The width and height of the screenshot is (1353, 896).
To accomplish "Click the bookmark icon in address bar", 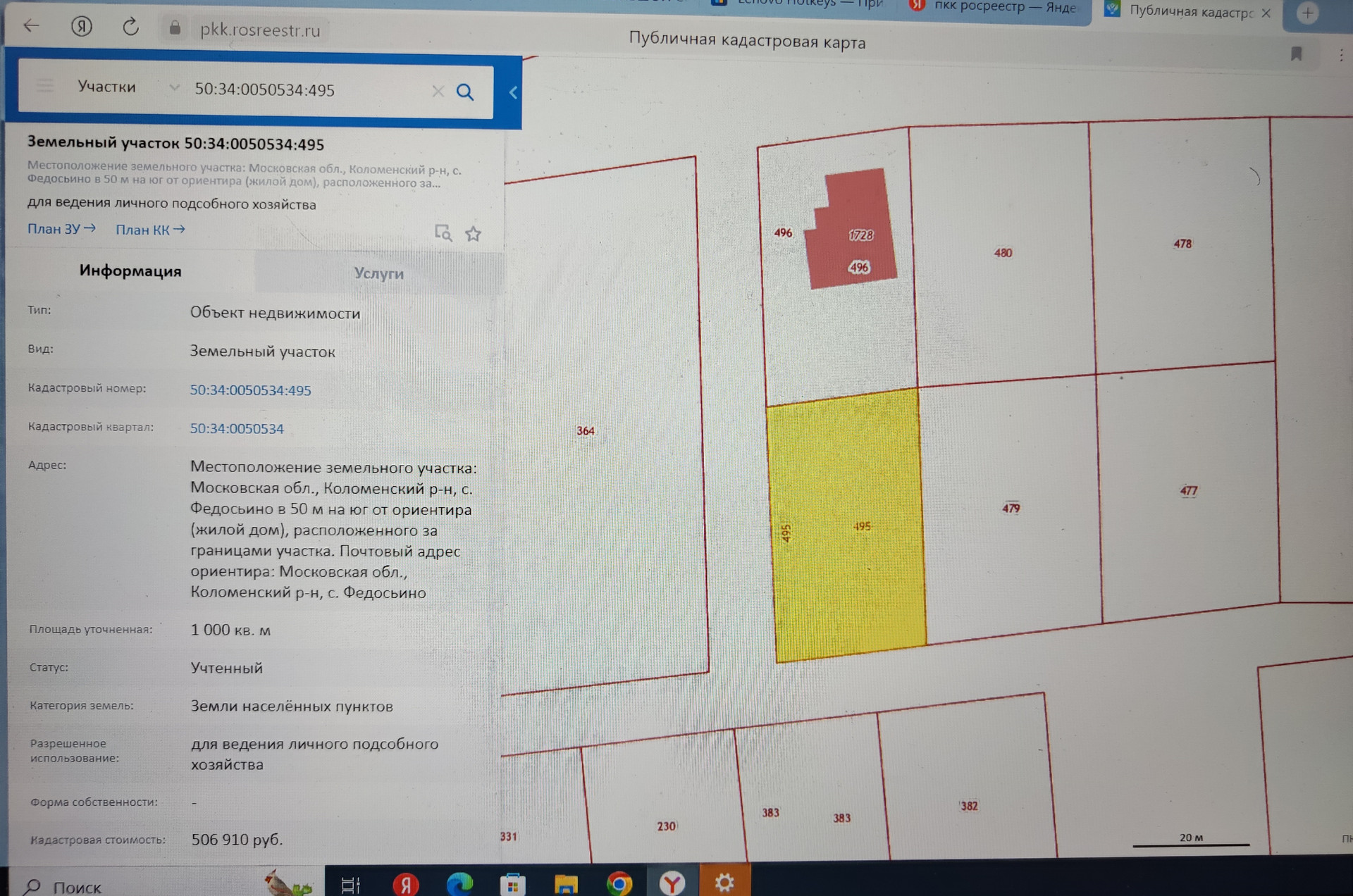I will point(1296,54).
